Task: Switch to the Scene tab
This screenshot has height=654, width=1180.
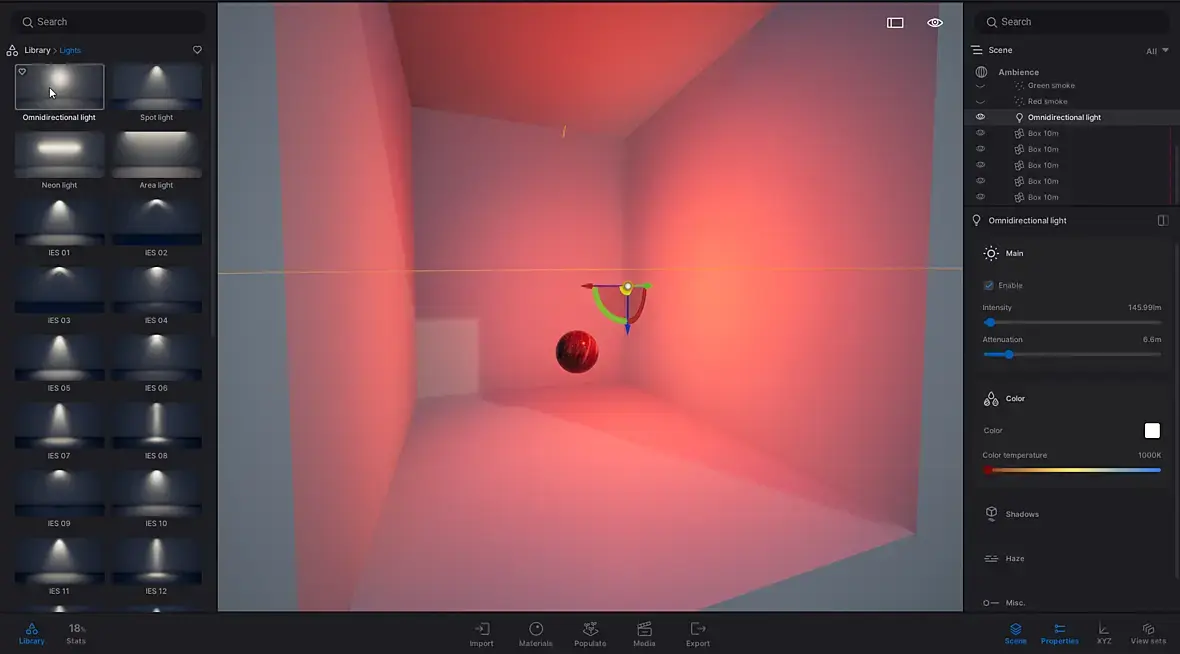Action: [x=1015, y=634]
